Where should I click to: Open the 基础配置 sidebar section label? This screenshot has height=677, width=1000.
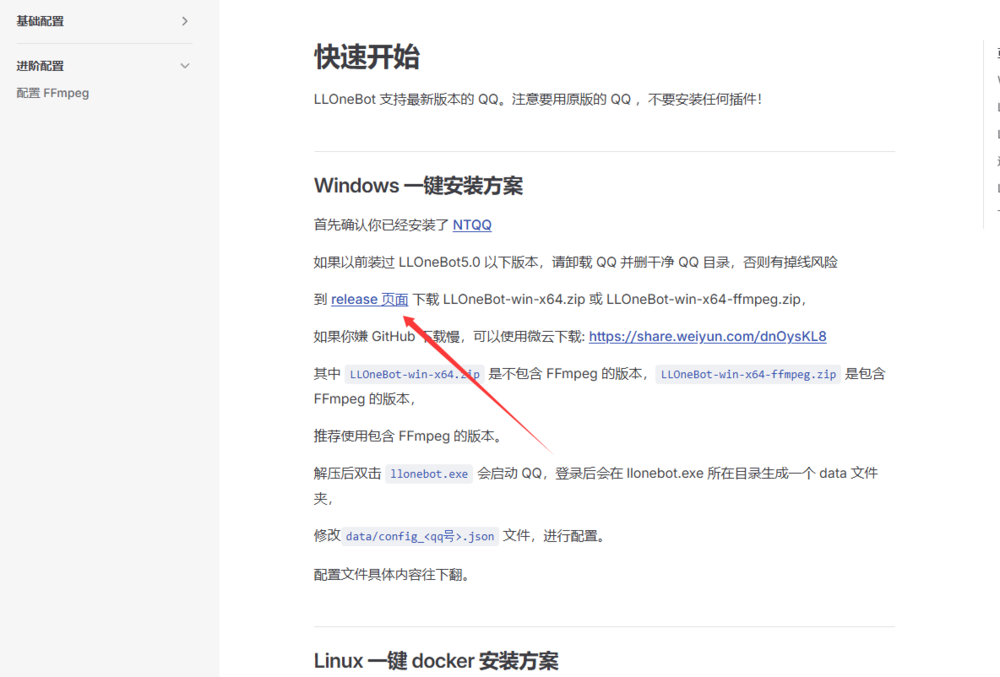pyautogui.click(x=40, y=21)
